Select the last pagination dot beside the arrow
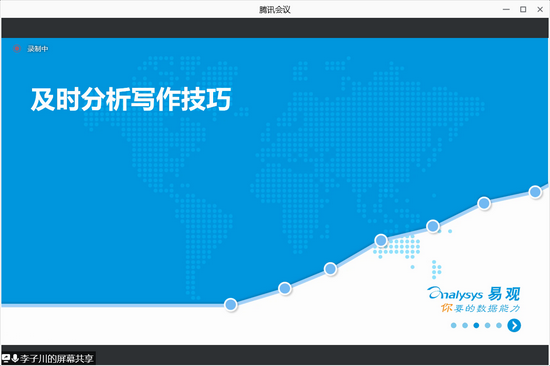Image resolution: width=550 pixels, height=366 pixels. point(499,325)
